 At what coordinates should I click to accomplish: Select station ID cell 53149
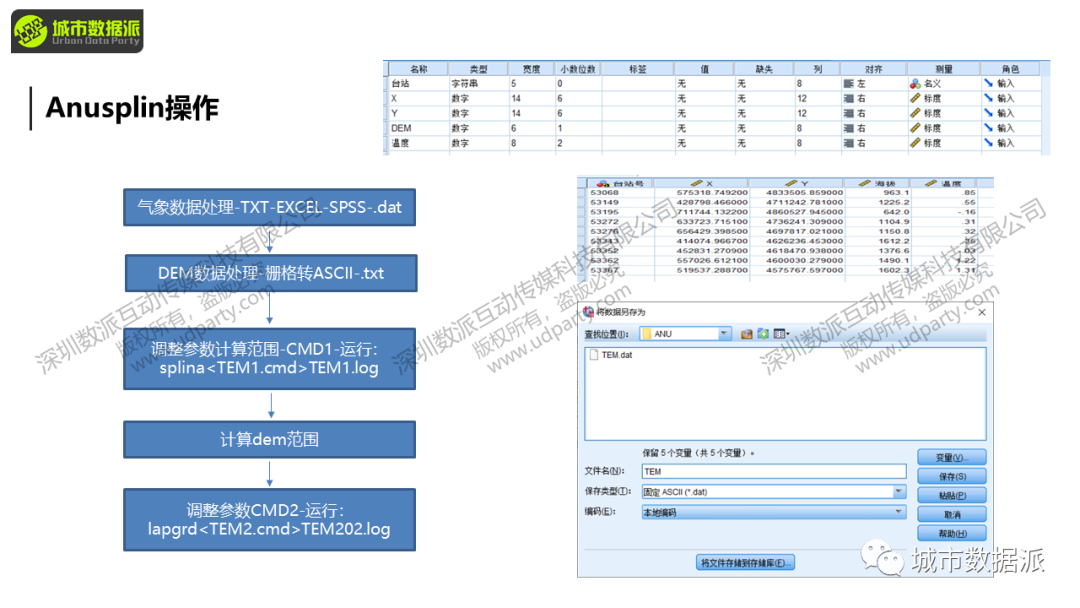point(620,202)
